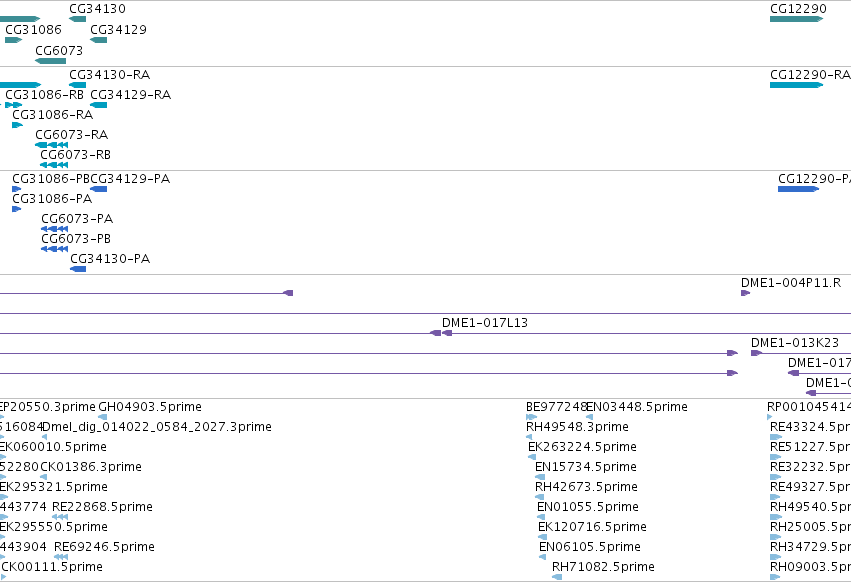Select the CG34129-PA protein bar

98,189
